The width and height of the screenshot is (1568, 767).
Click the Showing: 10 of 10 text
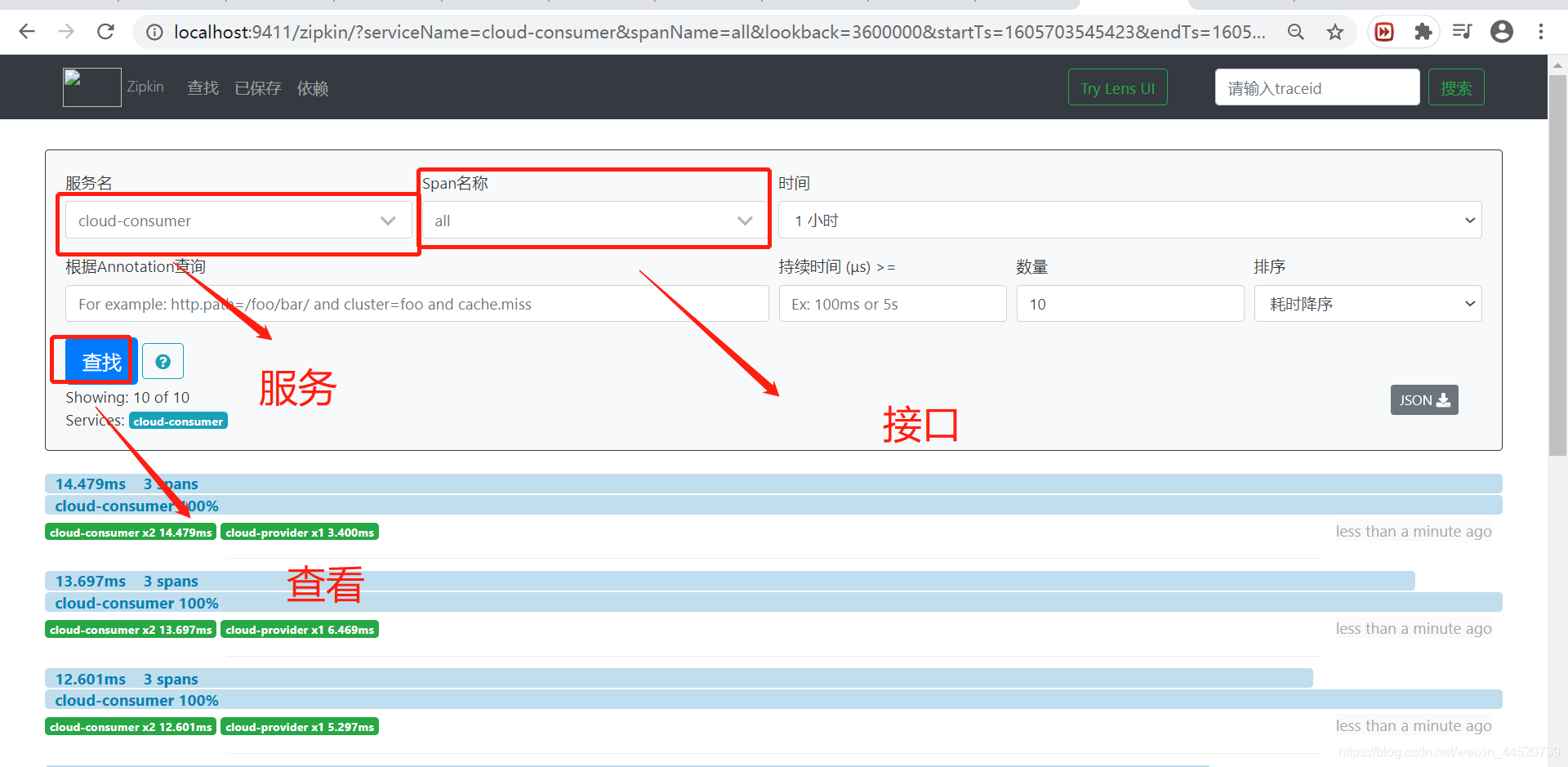click(x=127, y=398)
